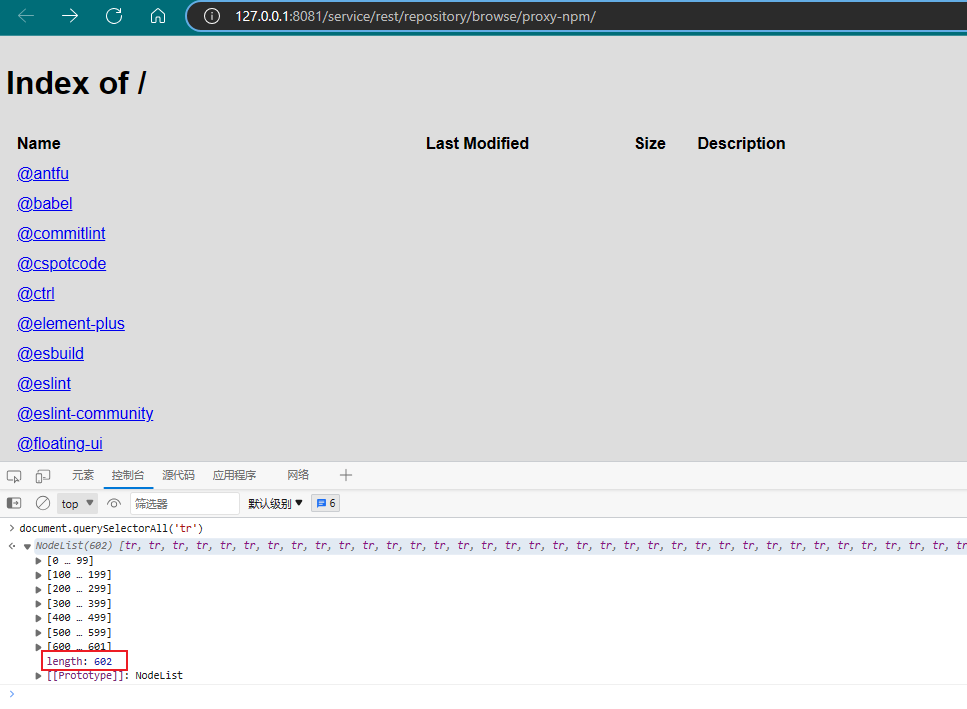Screen dimensions: 967x709
Task: Open the 6 issues message badge
Action: tap(326, 504)
